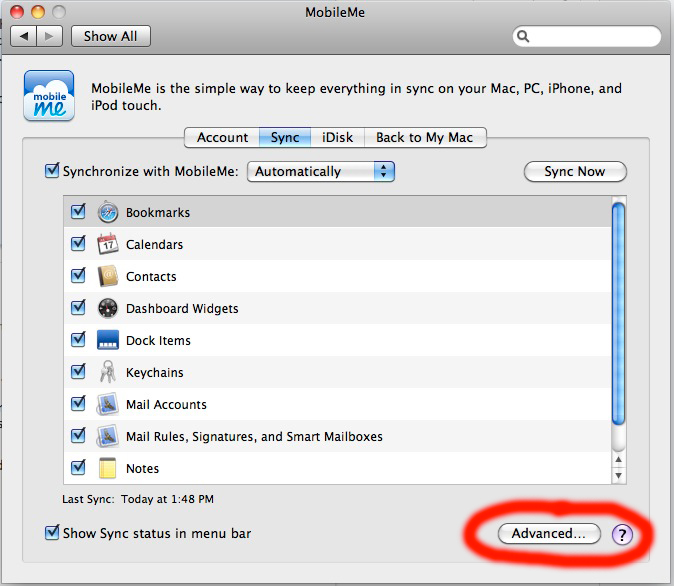Click the address book icon next to Contacts
The image size is (674, 586).
[107, 276]
